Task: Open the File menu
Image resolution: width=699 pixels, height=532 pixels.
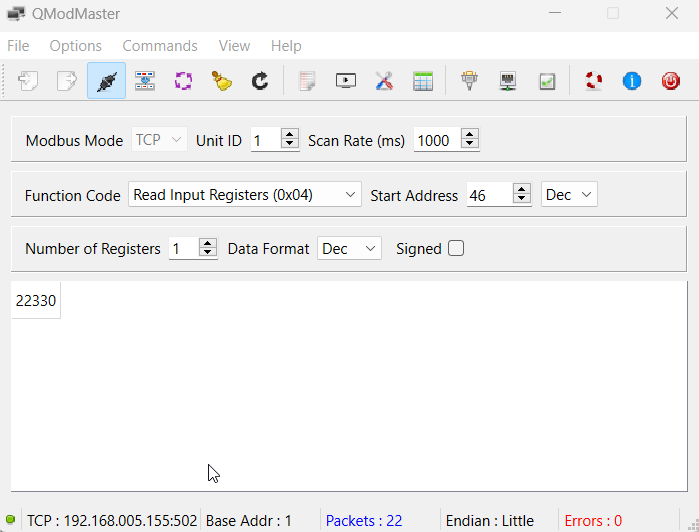Action: (x=18, y=46)
